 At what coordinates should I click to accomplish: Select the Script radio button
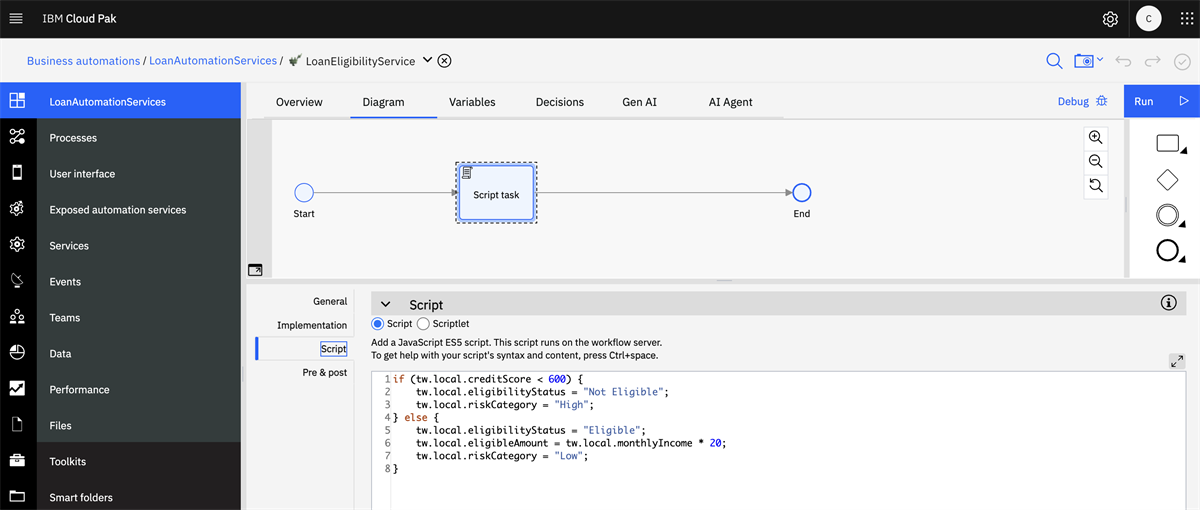pyautogui.click(x=377, y=324)
